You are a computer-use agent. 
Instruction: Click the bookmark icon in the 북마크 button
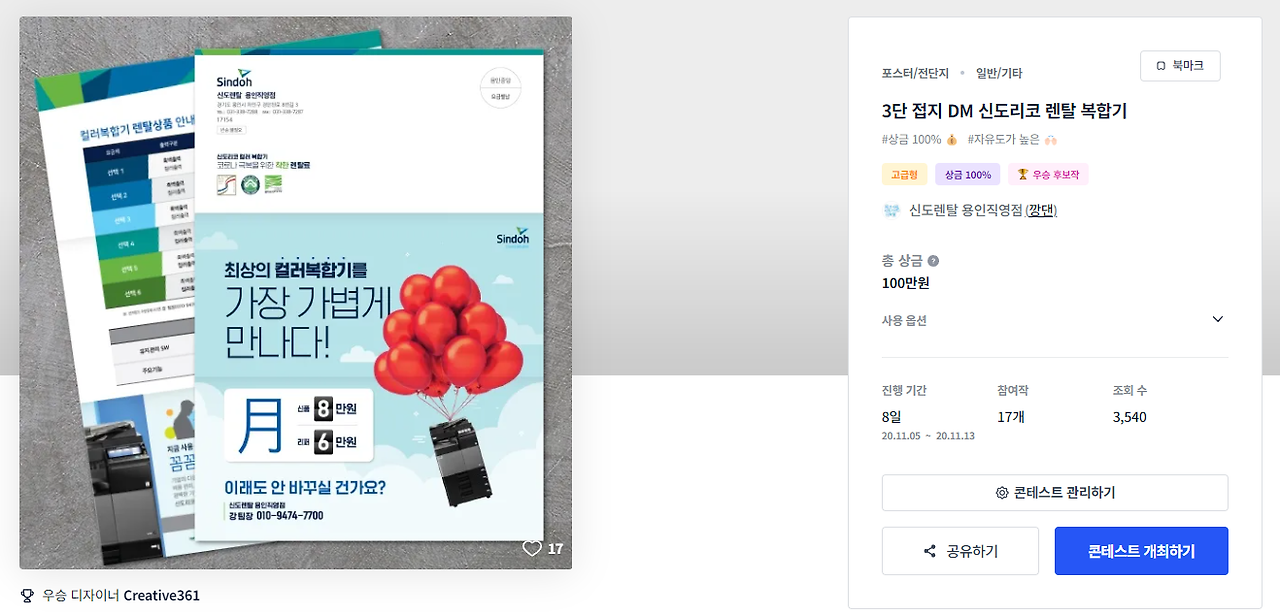point(1161,66)
